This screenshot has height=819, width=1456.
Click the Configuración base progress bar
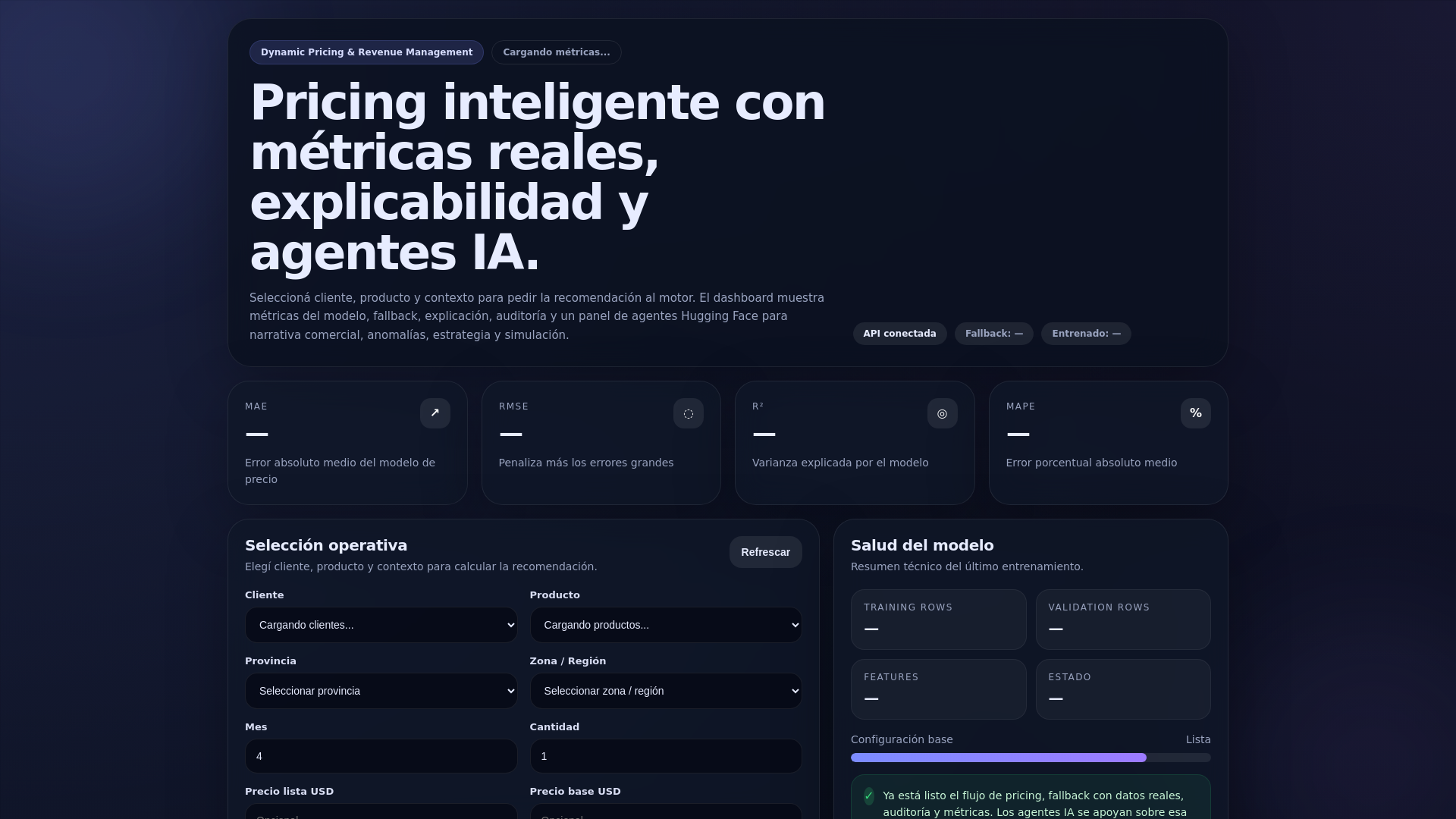pyautogui.click(x=1030, y=758)
